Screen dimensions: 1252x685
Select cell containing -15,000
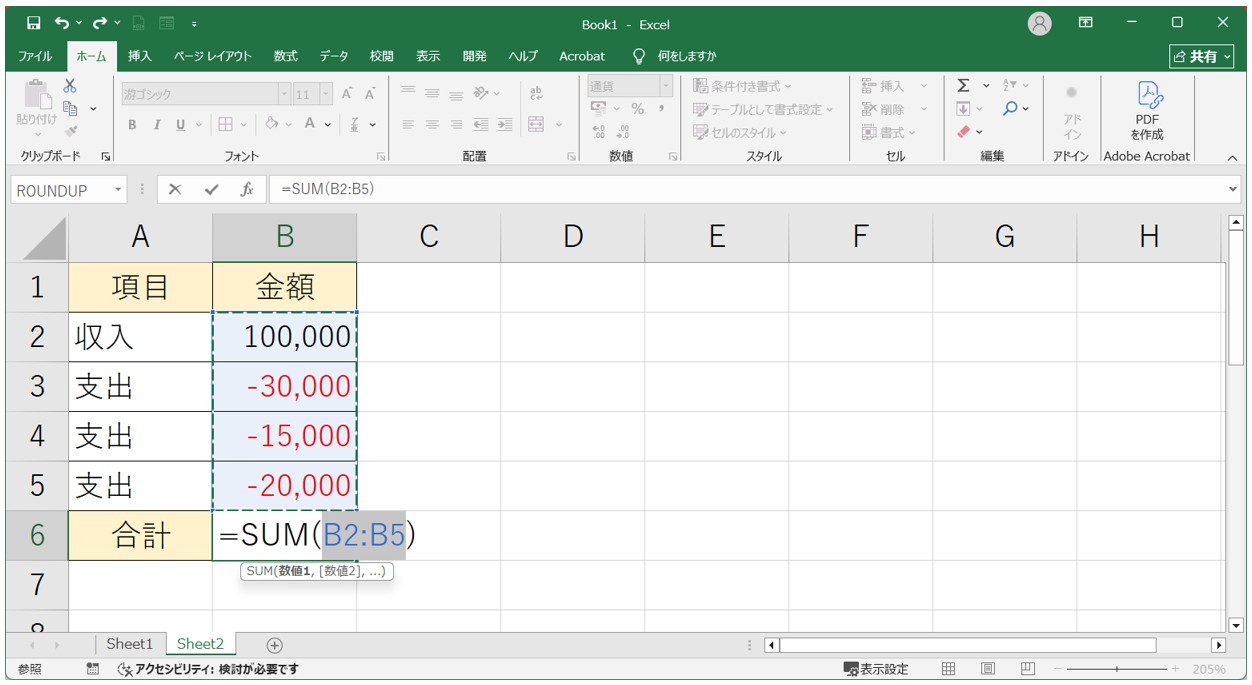[x=285, y=436]
